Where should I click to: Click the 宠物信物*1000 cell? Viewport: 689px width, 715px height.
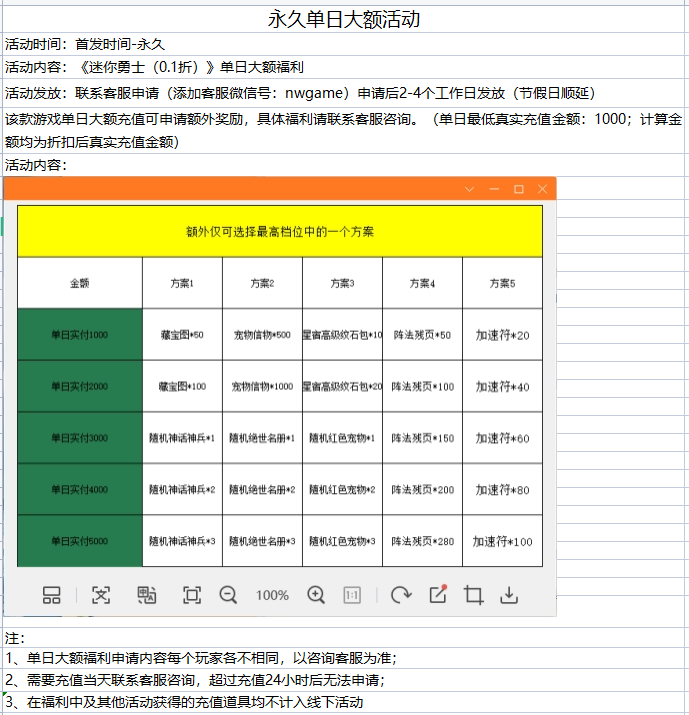click(262, 386)
